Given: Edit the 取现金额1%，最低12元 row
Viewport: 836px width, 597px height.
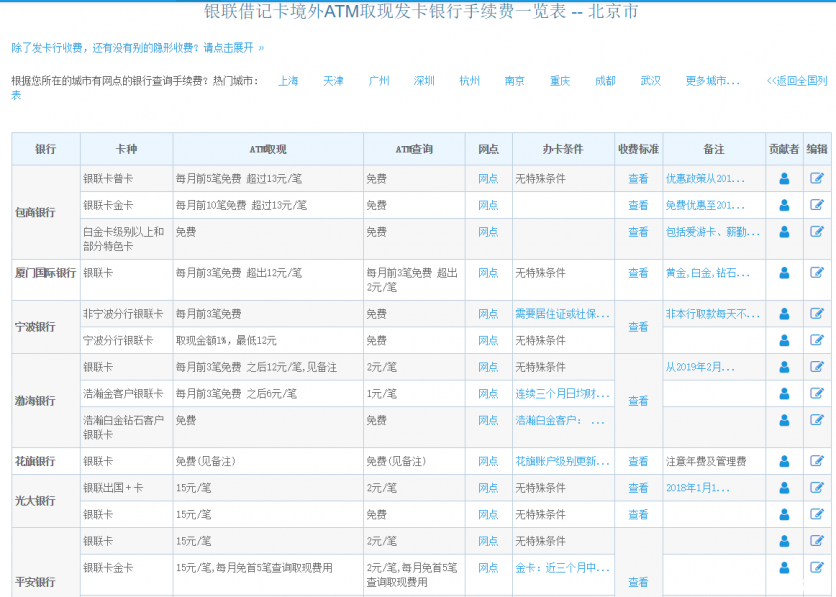Looking at the screenshot, I should [817, 340].
